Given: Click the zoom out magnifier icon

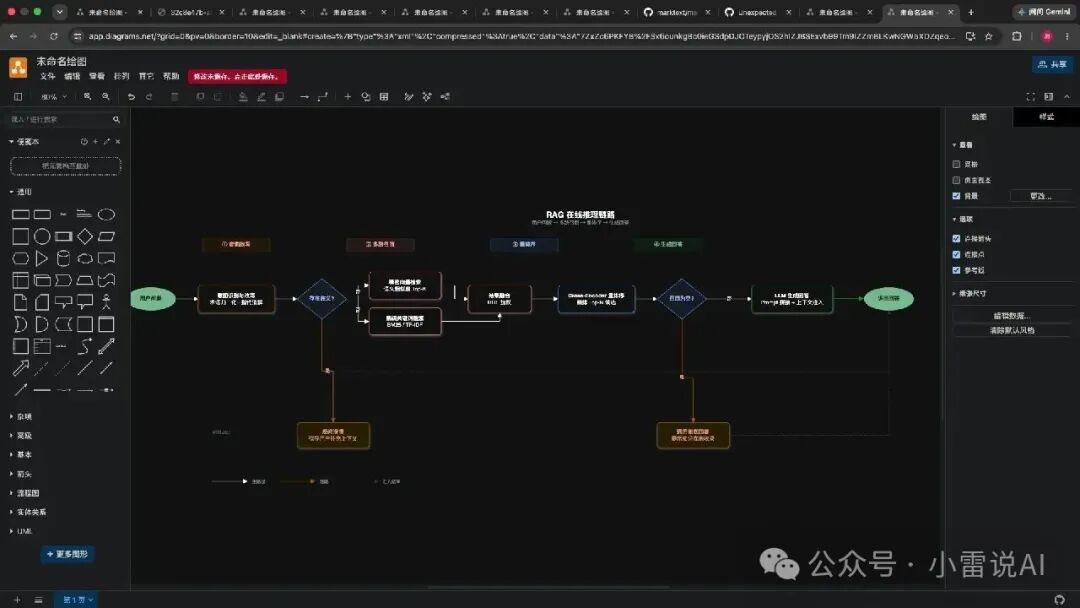Looking at the screenshot, I should click(x=106, y=97).
